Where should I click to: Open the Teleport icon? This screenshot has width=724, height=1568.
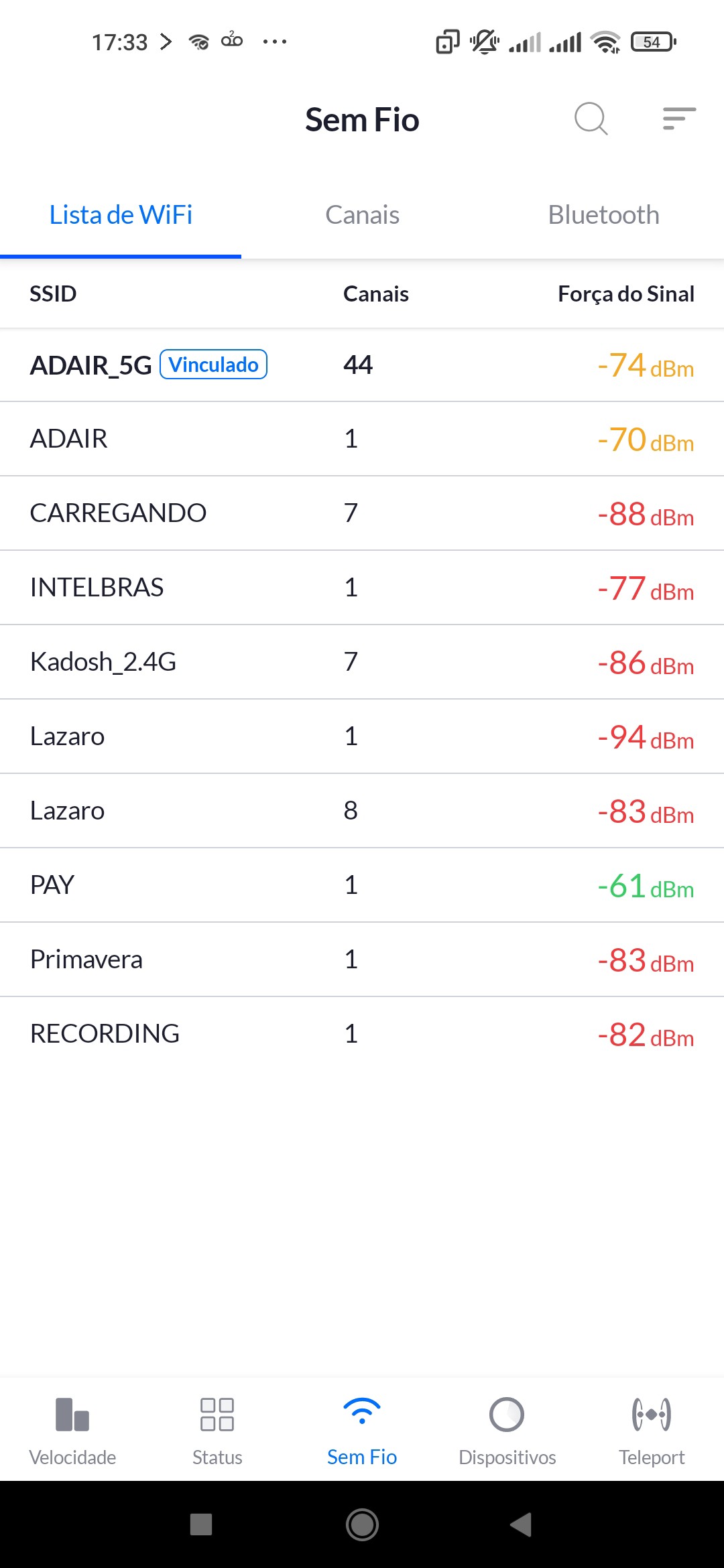coord(652,1414)
